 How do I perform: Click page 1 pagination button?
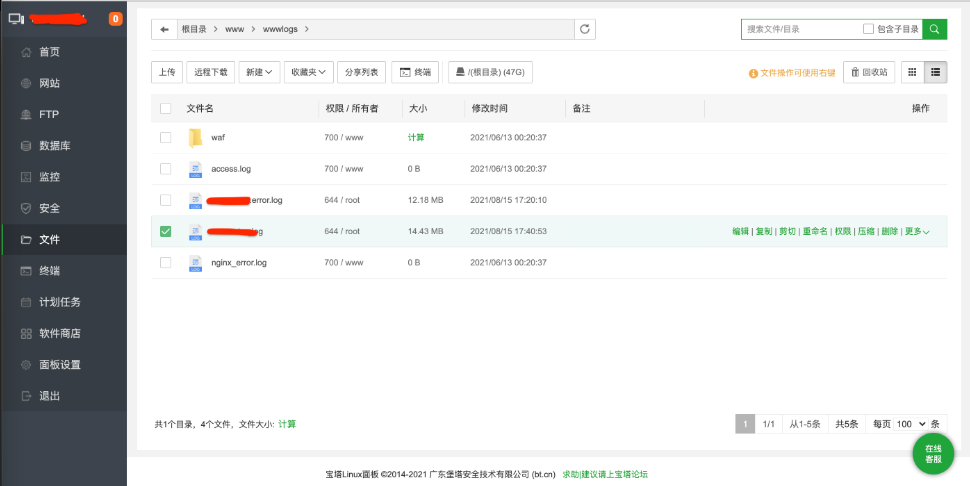click(745, 424)
